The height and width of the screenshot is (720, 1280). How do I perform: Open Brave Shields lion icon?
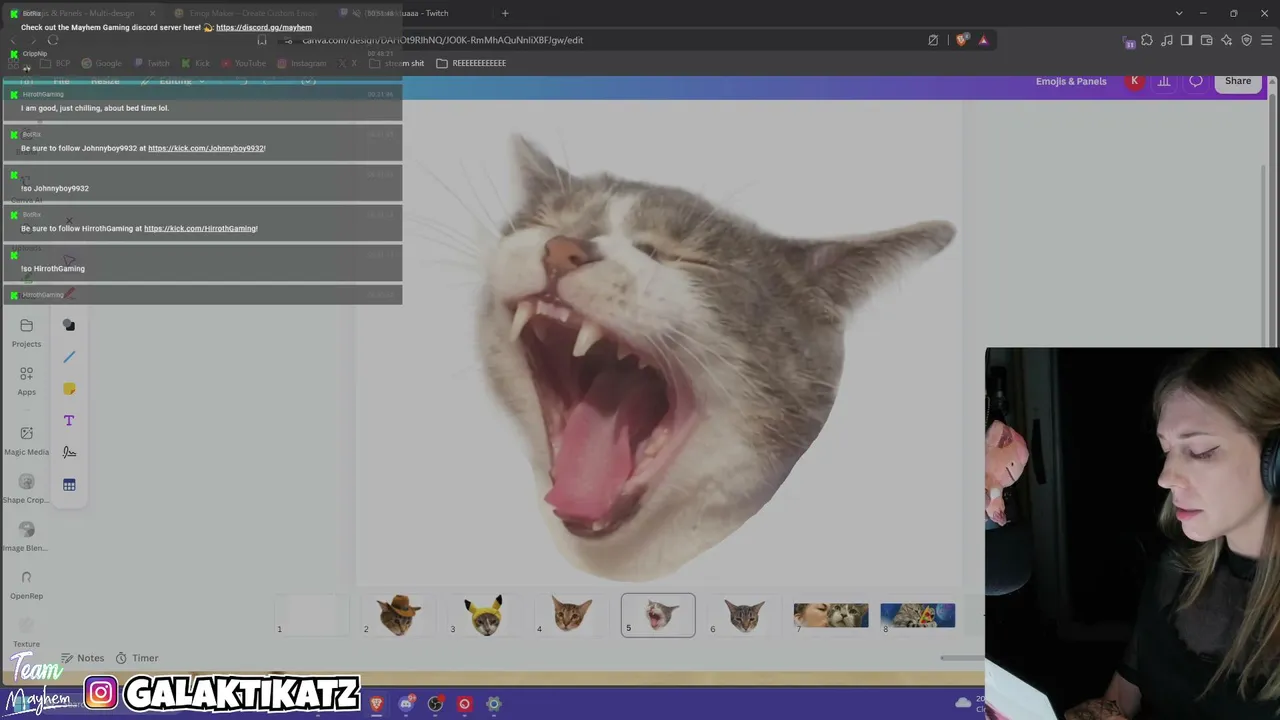(962, 40)
